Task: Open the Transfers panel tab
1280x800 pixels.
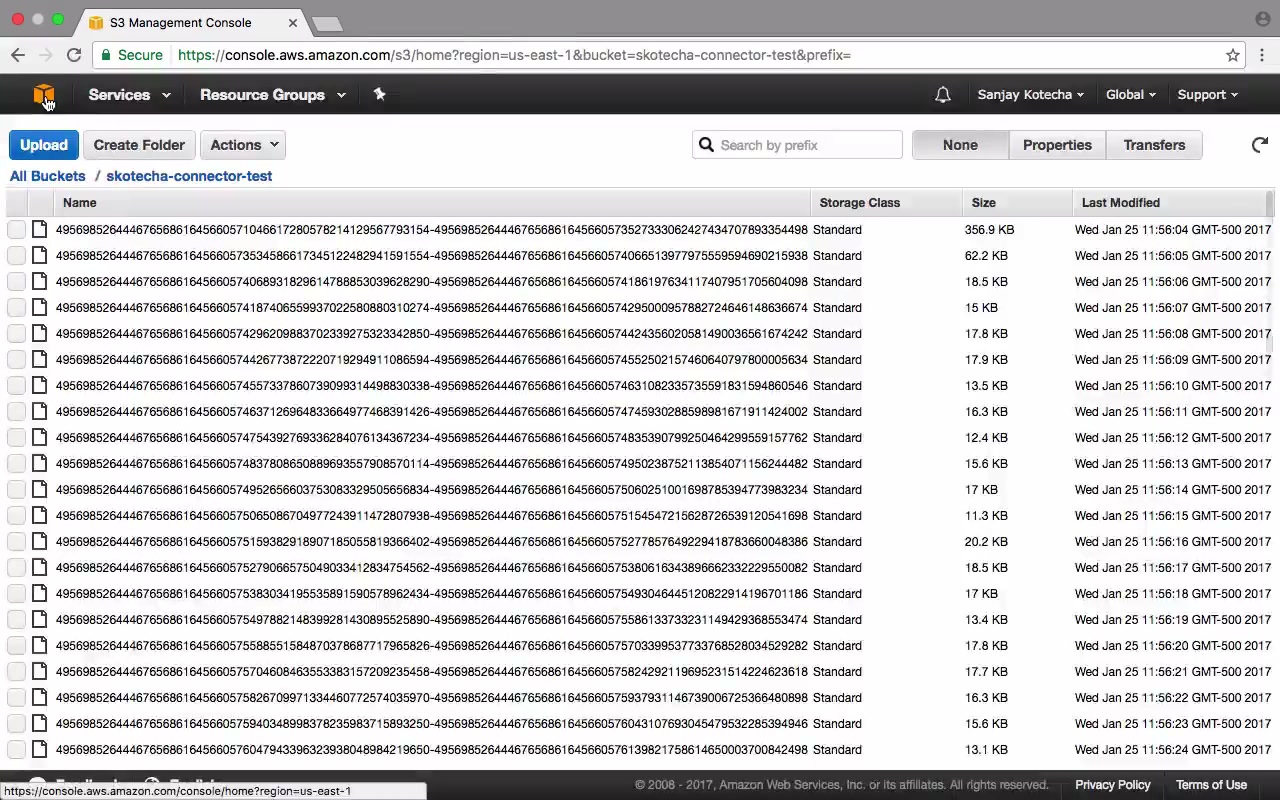Action: 1154,145
